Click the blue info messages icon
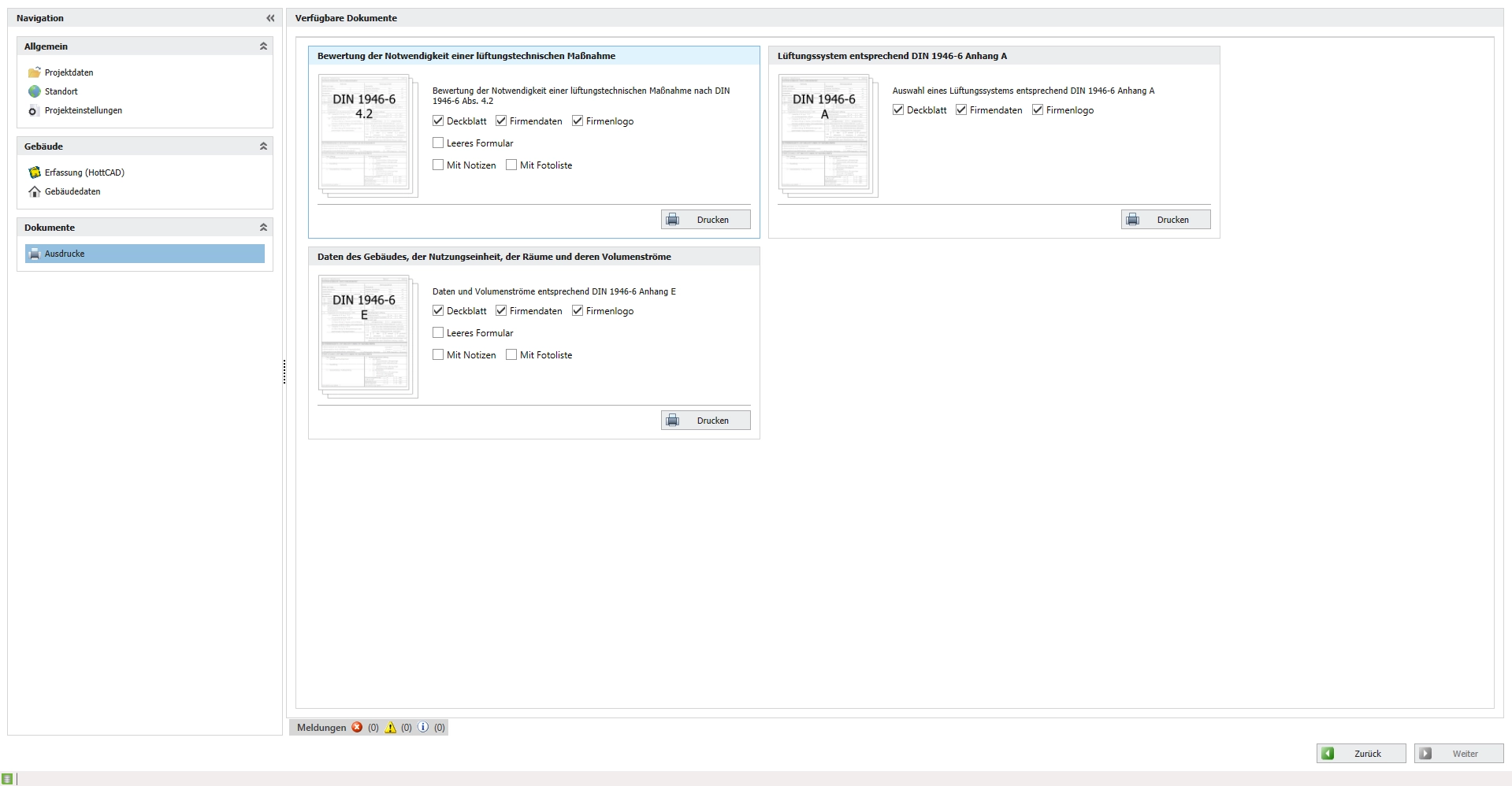 pos(423,728)
